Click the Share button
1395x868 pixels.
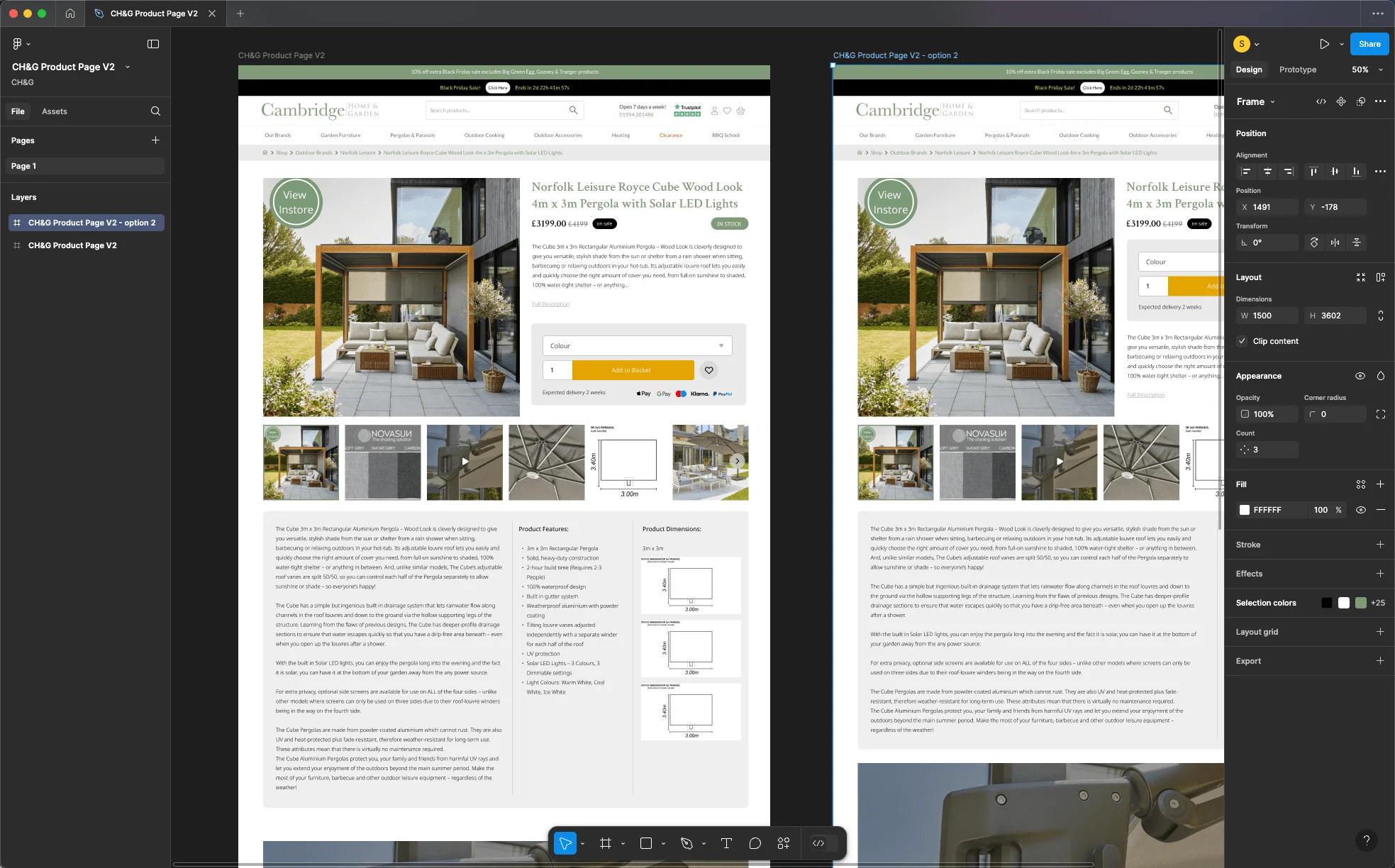click(1369, 44)
